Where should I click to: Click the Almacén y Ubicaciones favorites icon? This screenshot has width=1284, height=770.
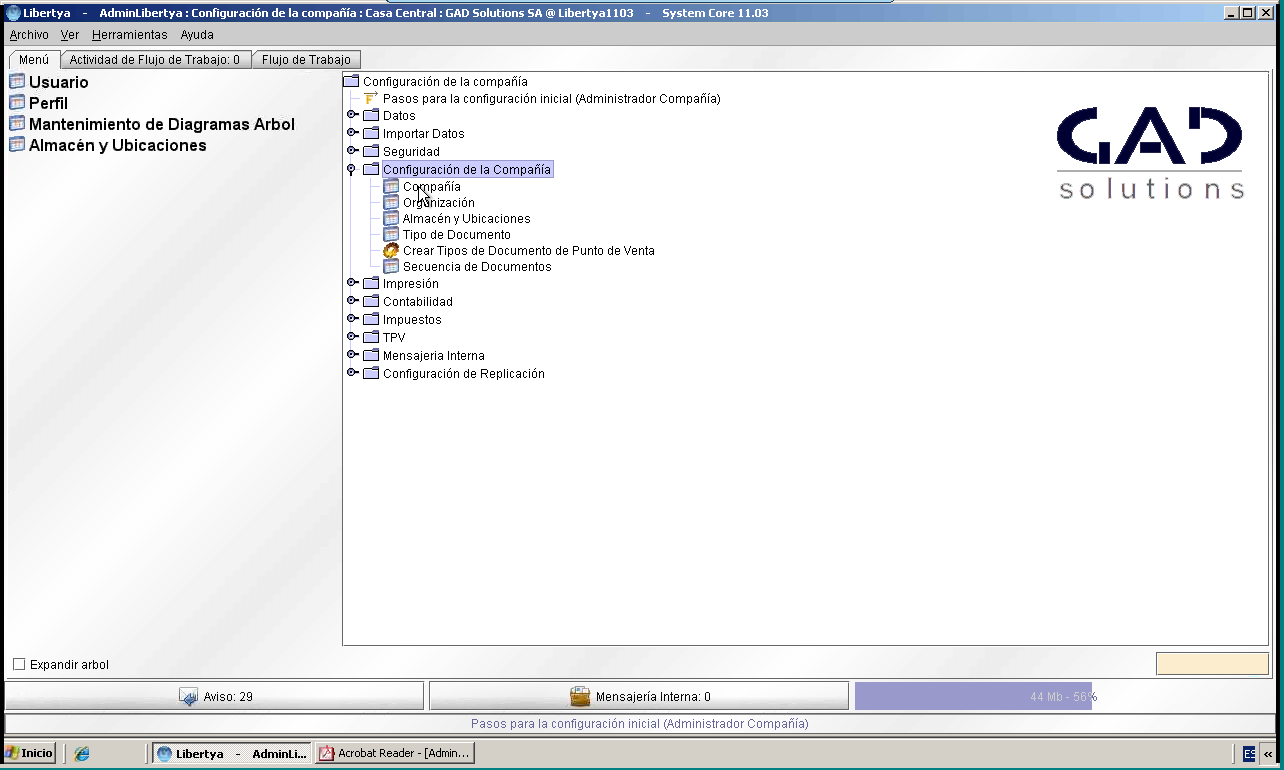pos(16,144)
